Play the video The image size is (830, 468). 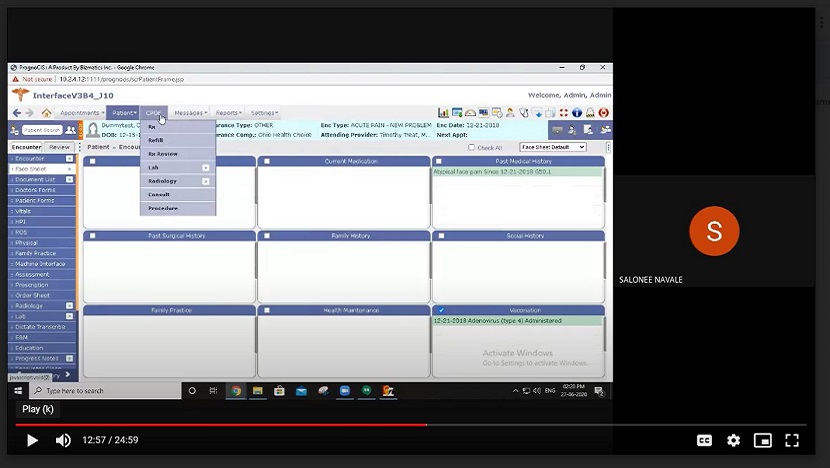[x=32, y=440]
